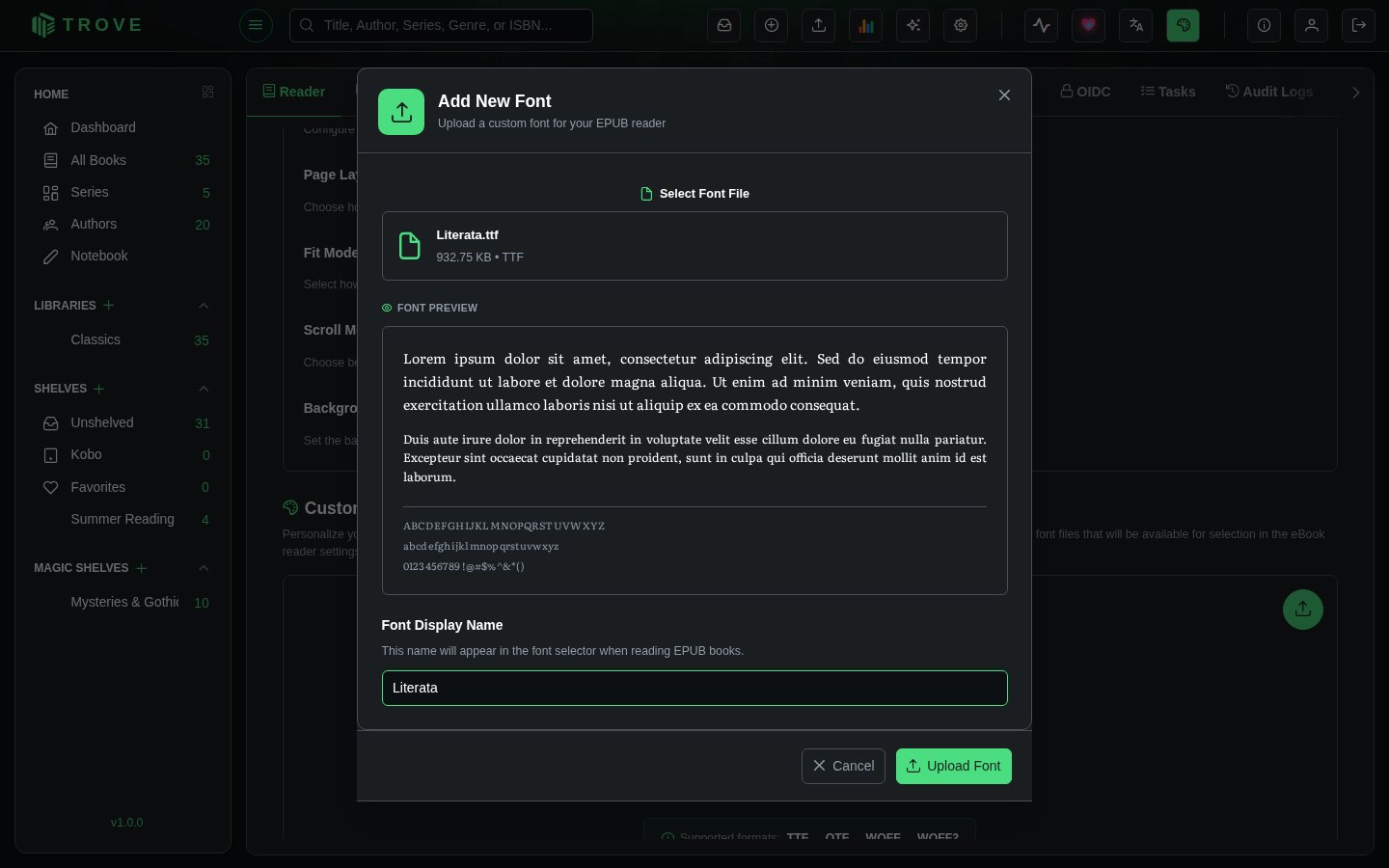Screen dimensions: 1389x868
Task: Click the Authors count 20
Action: 203,225
